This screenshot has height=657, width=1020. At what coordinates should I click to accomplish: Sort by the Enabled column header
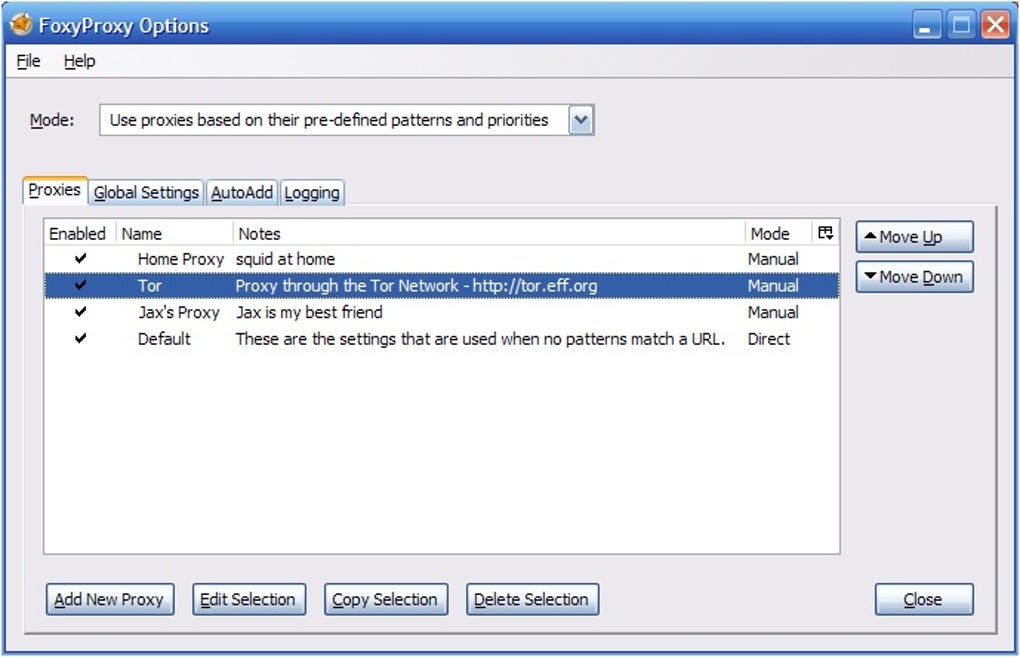tap(79, 234)
